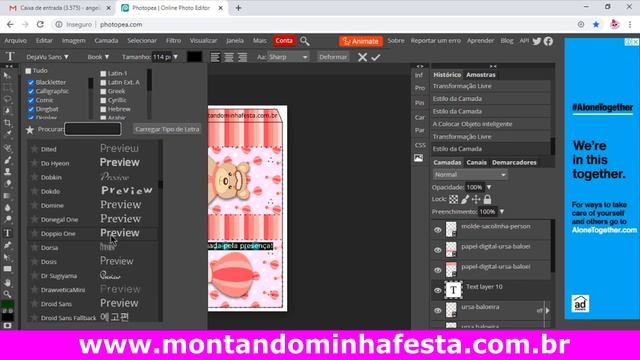Select the Eraser tool

pyautogui.click(x=7, y=184)
